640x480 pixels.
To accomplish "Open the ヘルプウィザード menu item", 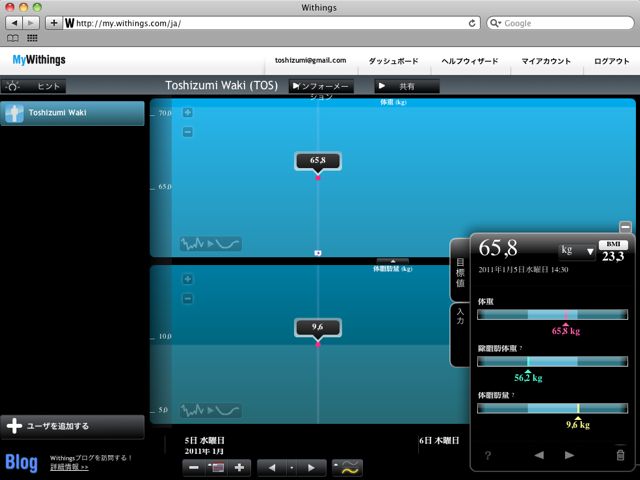I will click(x=470, y=61).
